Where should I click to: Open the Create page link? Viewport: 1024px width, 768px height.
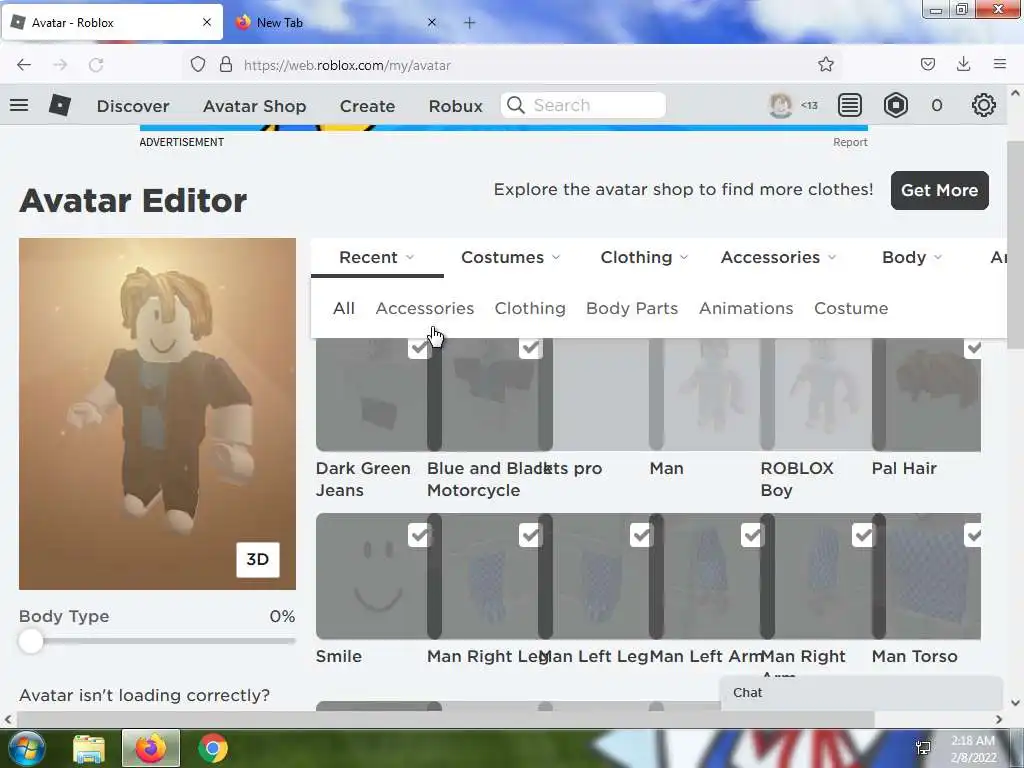[367, 106]
